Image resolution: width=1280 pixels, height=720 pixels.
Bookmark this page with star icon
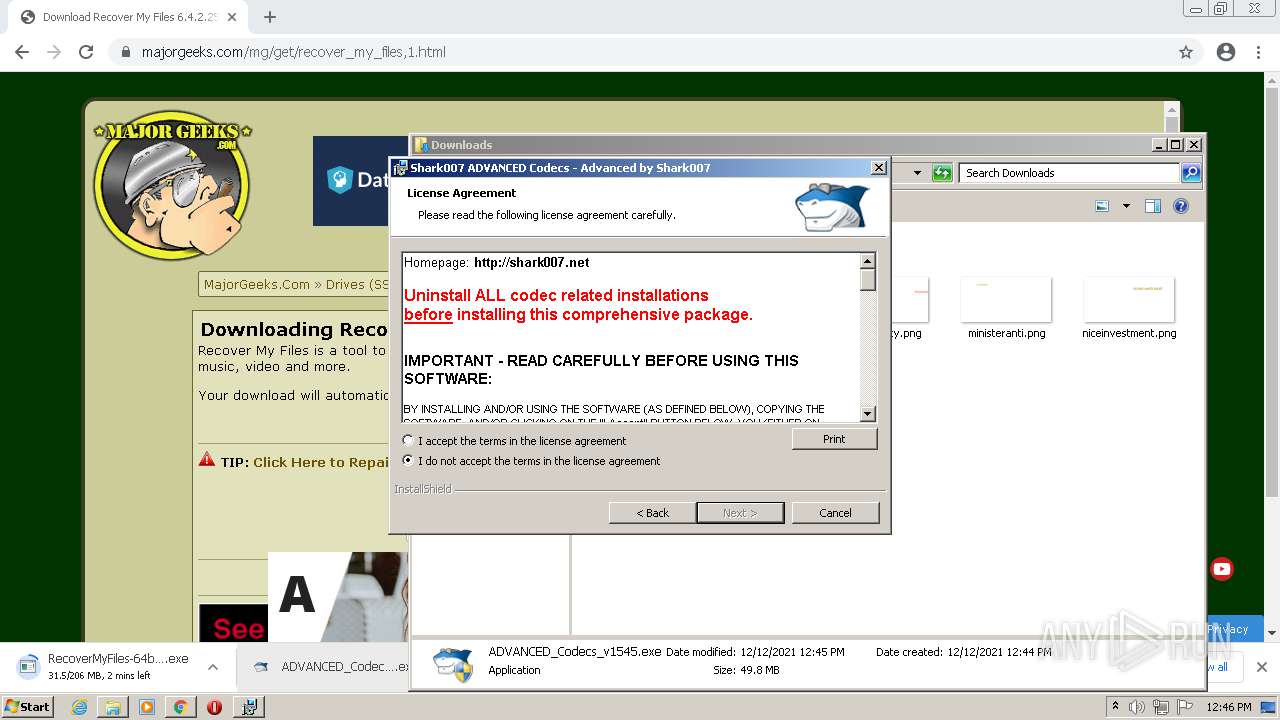pos(1186,52)
